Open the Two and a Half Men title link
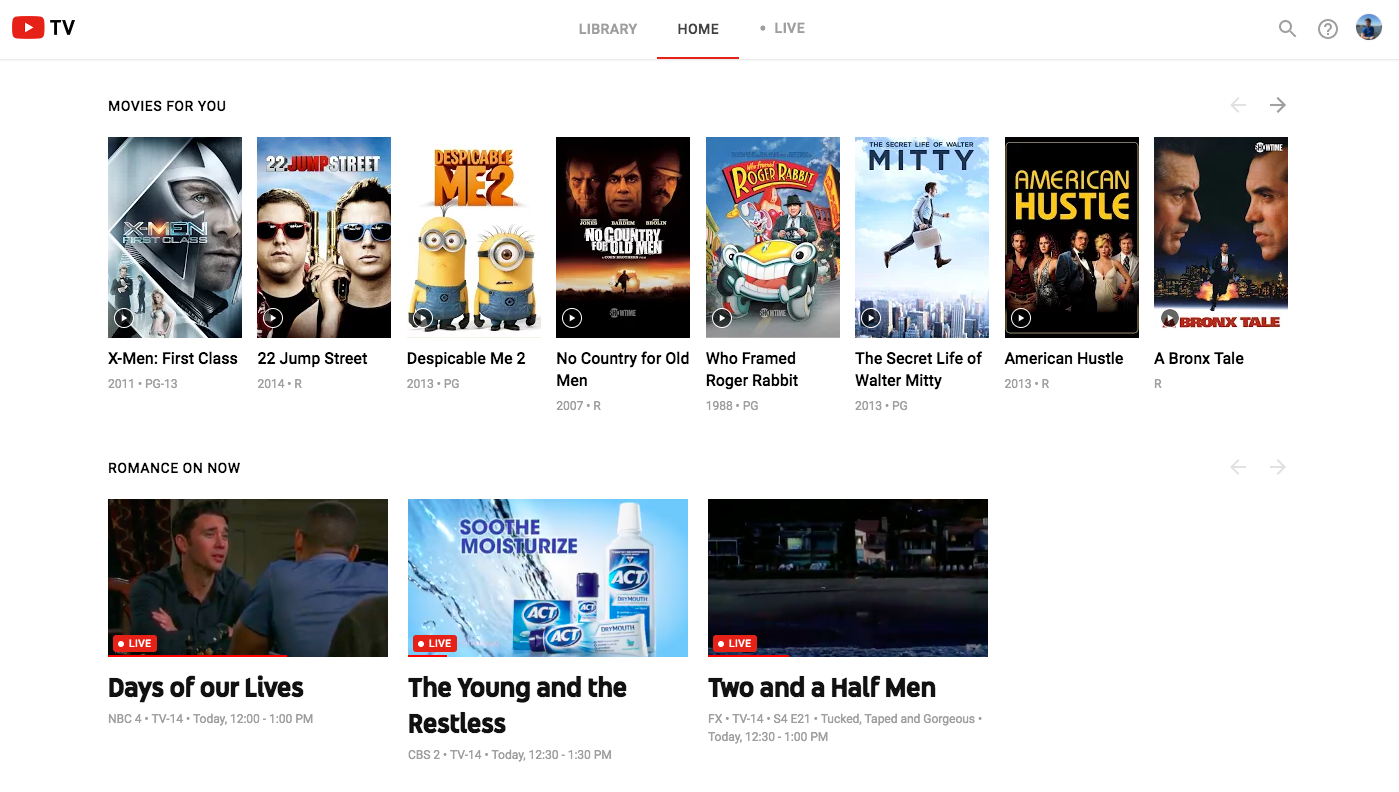 822,688
